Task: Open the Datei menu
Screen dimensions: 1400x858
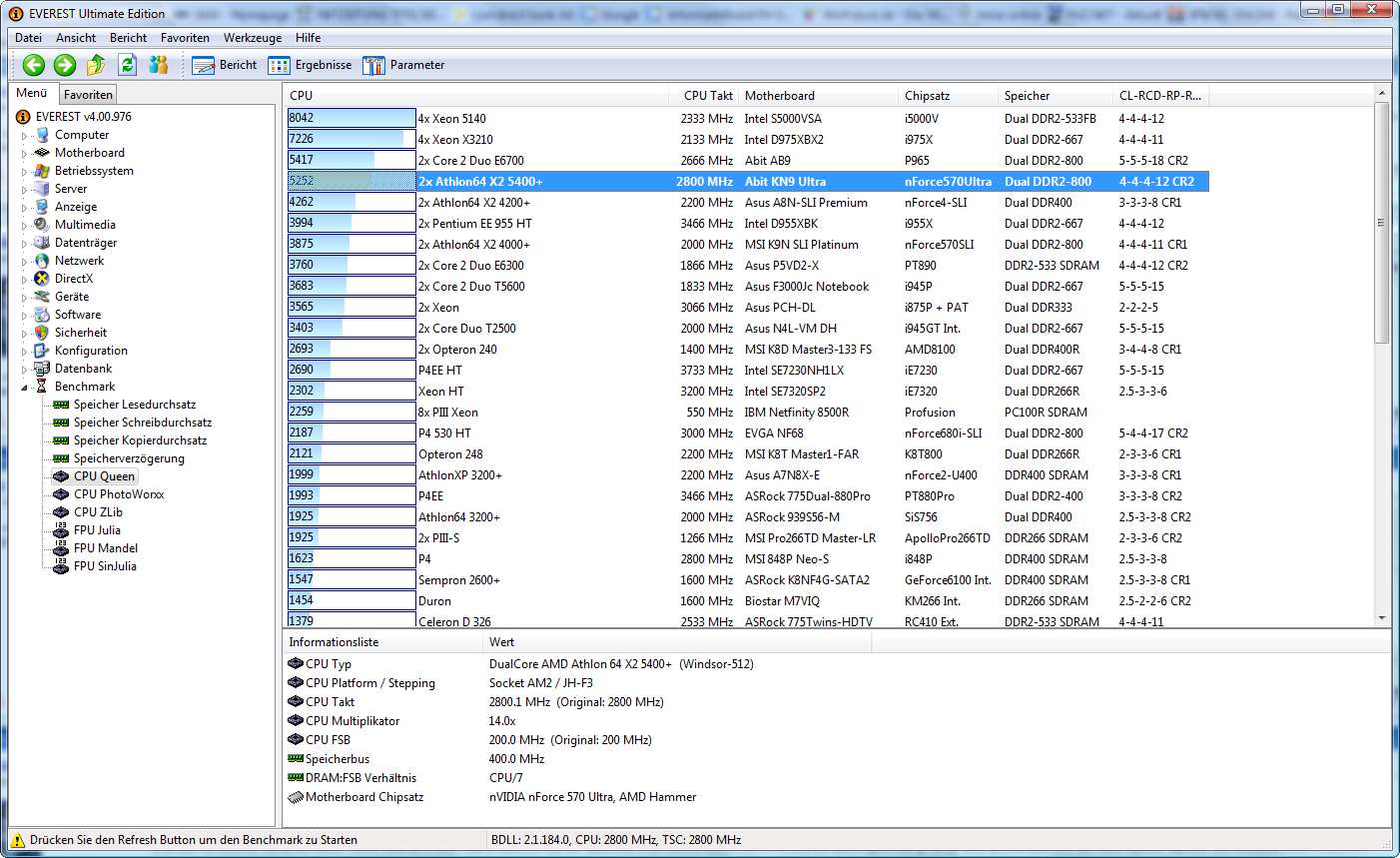Action: pos(28,38)
